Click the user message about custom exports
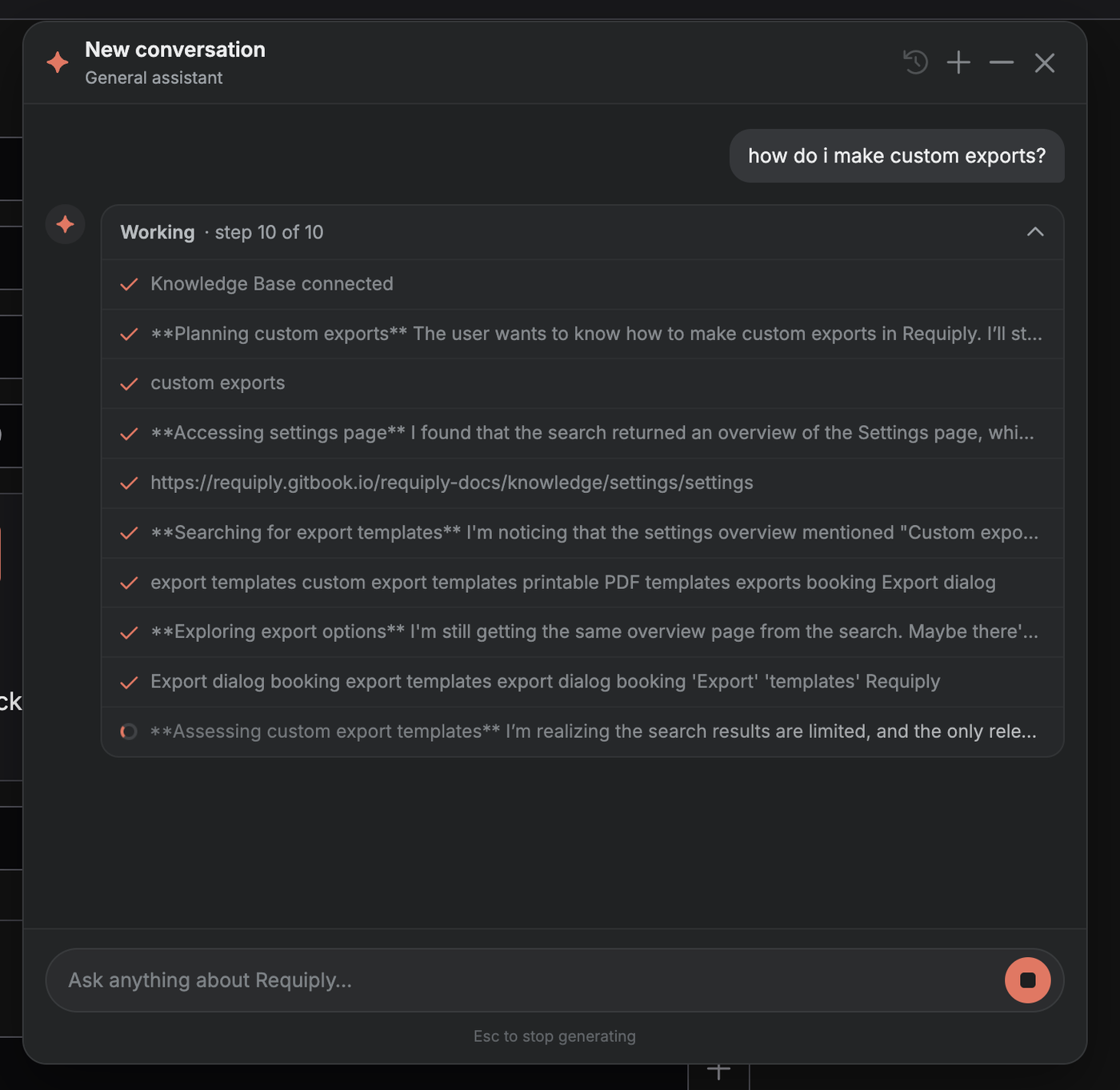Screen dimensions: 1120x1090 click(897, 156)
